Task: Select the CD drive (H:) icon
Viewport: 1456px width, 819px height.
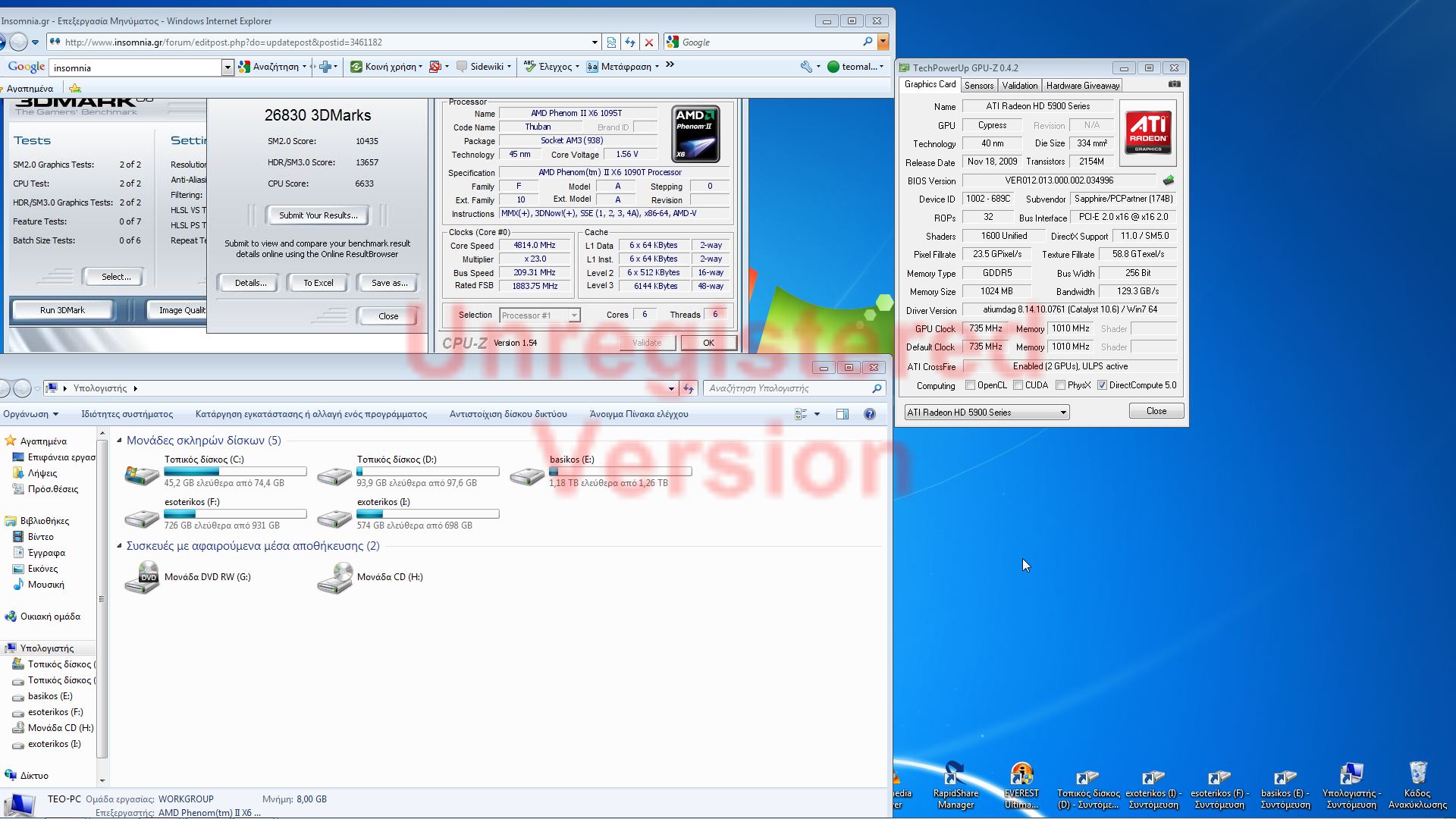Action: (x=334, y=577)
